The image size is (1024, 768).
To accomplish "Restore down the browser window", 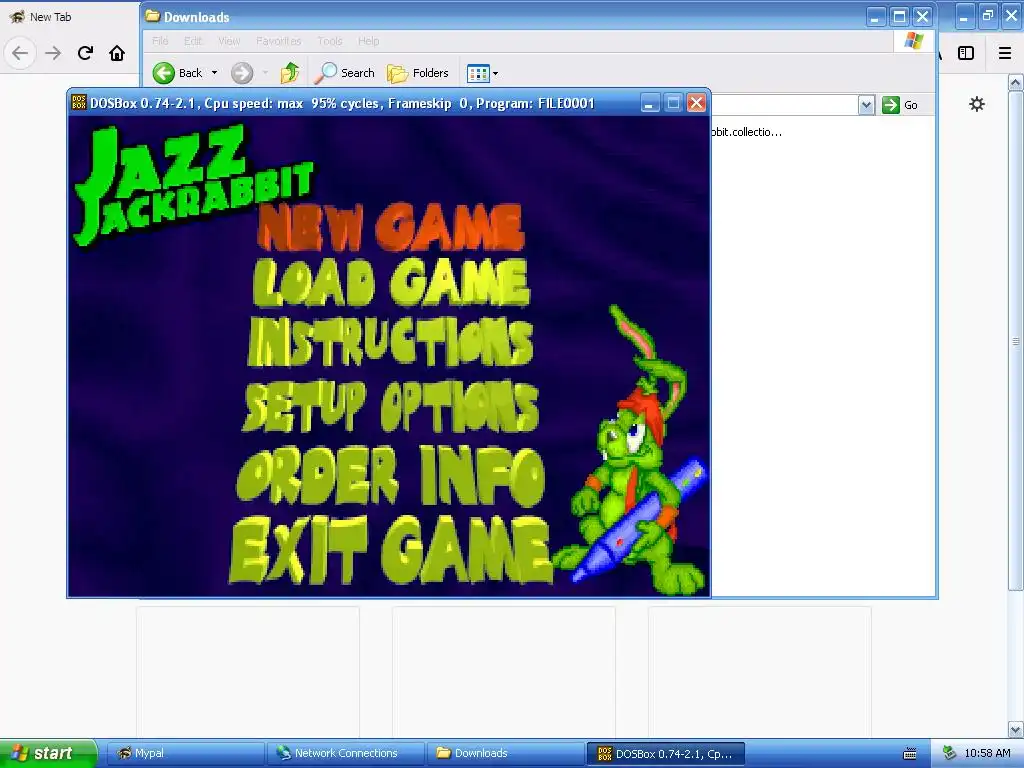I will tap(987, 16).
